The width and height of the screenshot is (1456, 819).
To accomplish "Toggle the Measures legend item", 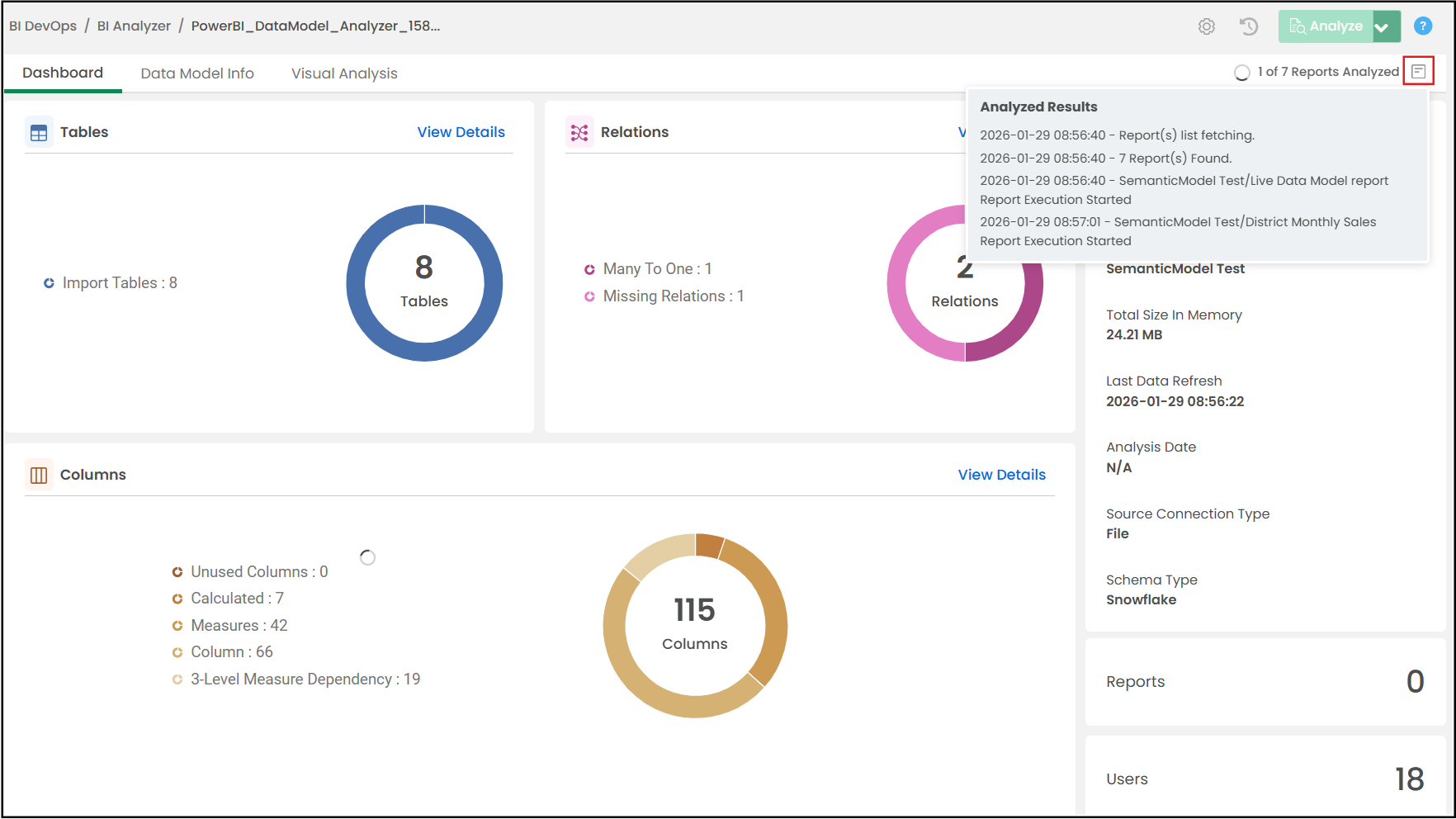I will tap(229, 626).
